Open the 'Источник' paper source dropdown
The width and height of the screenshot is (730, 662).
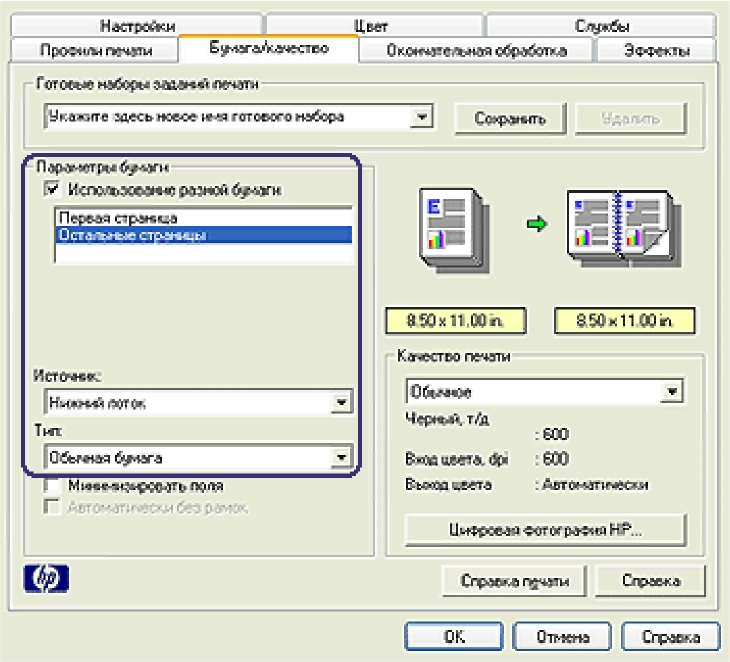(342, 402)
